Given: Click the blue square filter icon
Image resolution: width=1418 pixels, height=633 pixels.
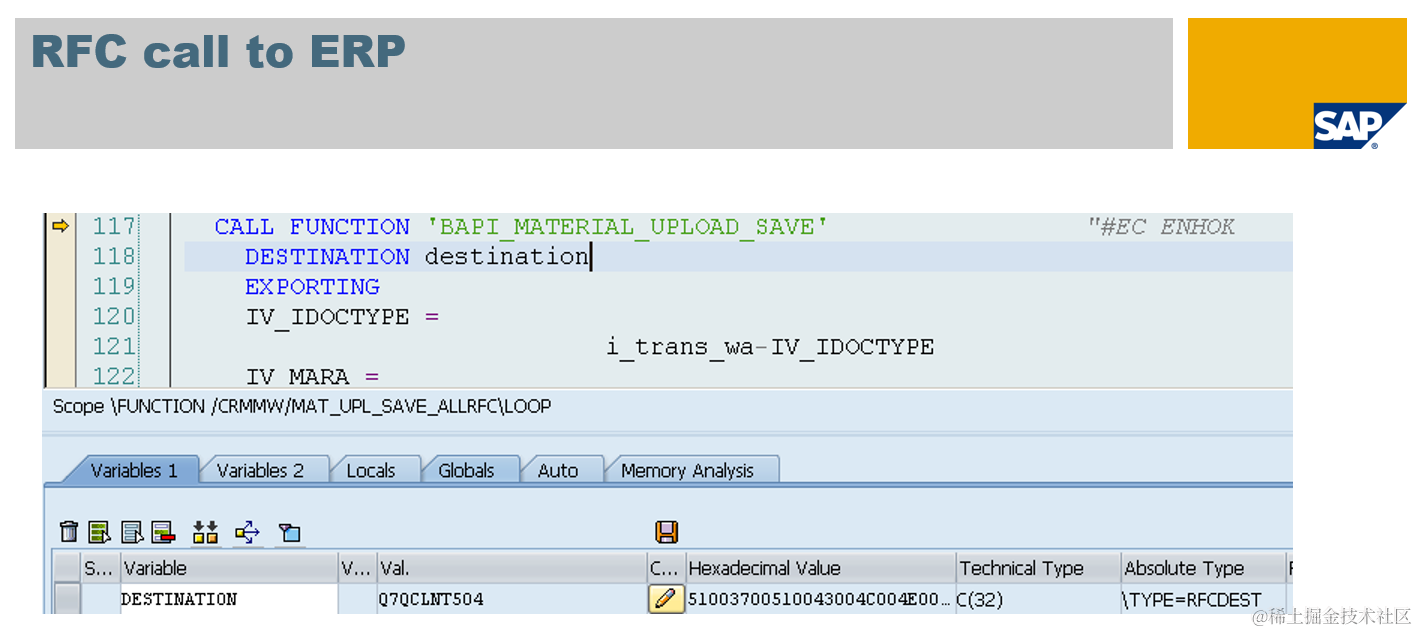Looking at the screenshot, I should click(290, 532).
